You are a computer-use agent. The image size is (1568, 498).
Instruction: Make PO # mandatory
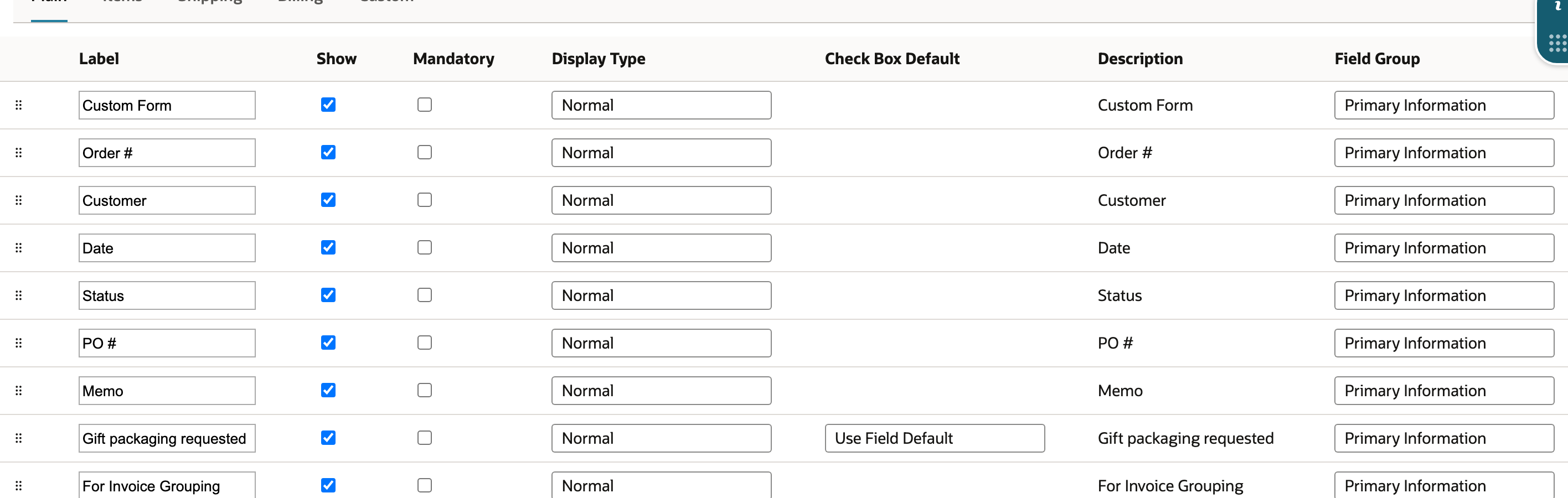[424, 343]
